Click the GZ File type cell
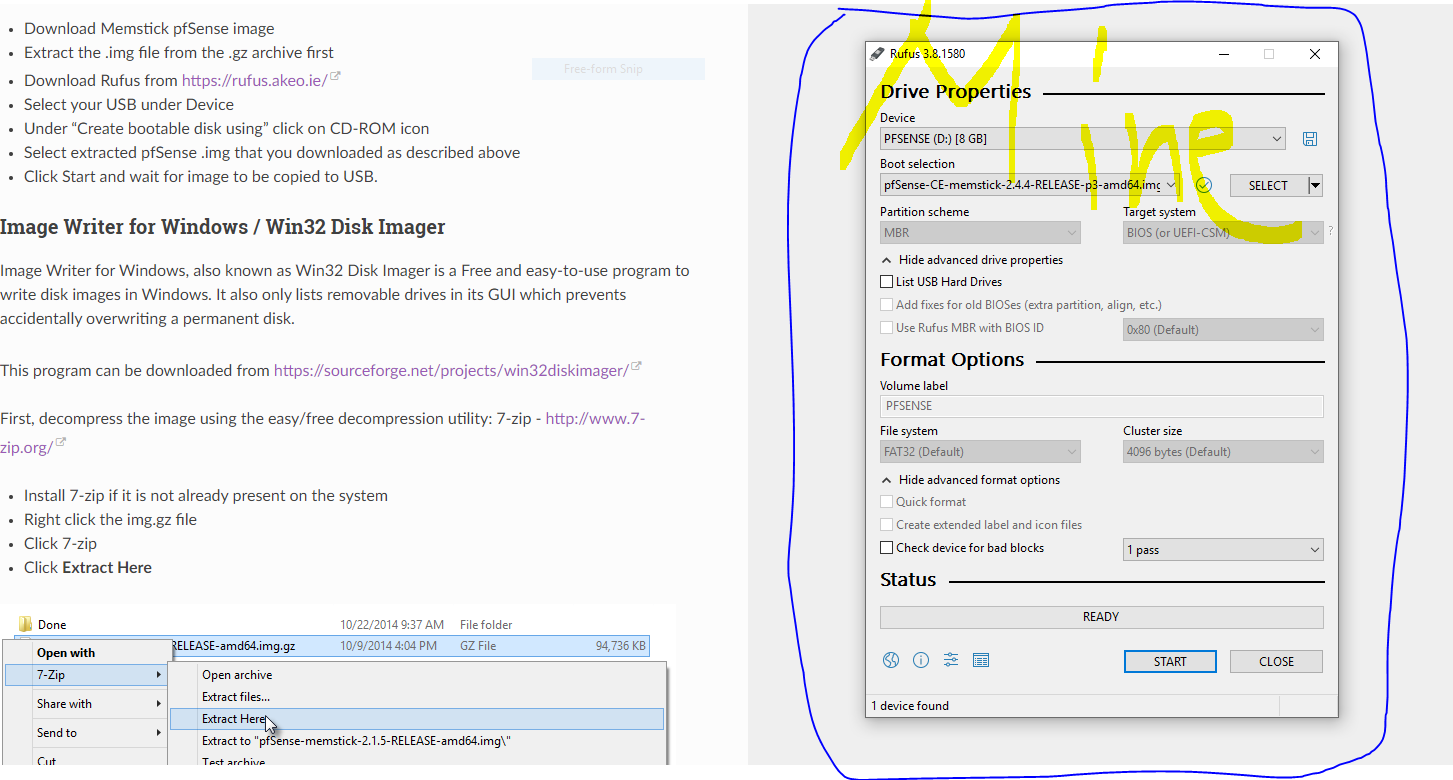1453x780 pixels. [x=478, y=646]
